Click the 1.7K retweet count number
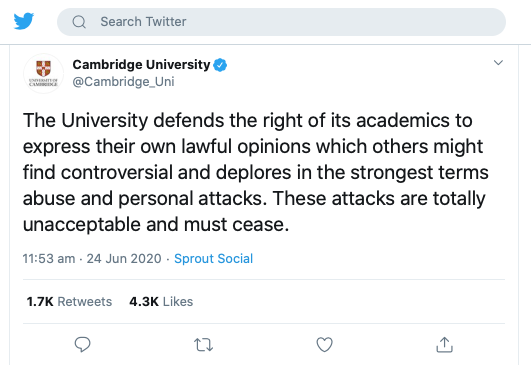 pyautogui.click(x=40, y=302)
